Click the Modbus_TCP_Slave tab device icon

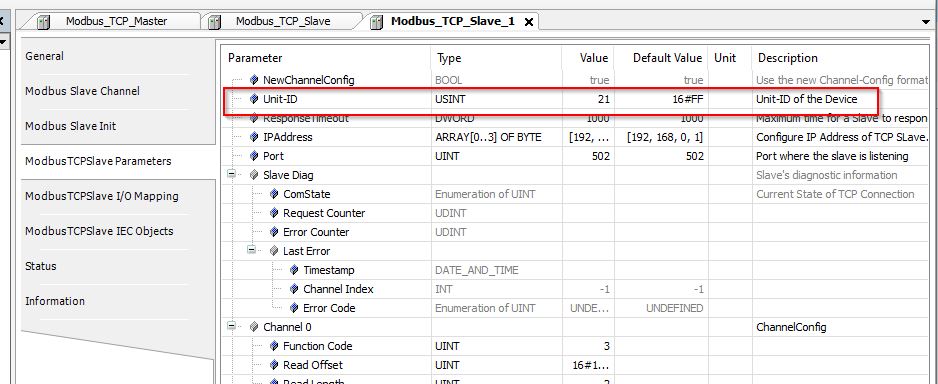(214, 22)
